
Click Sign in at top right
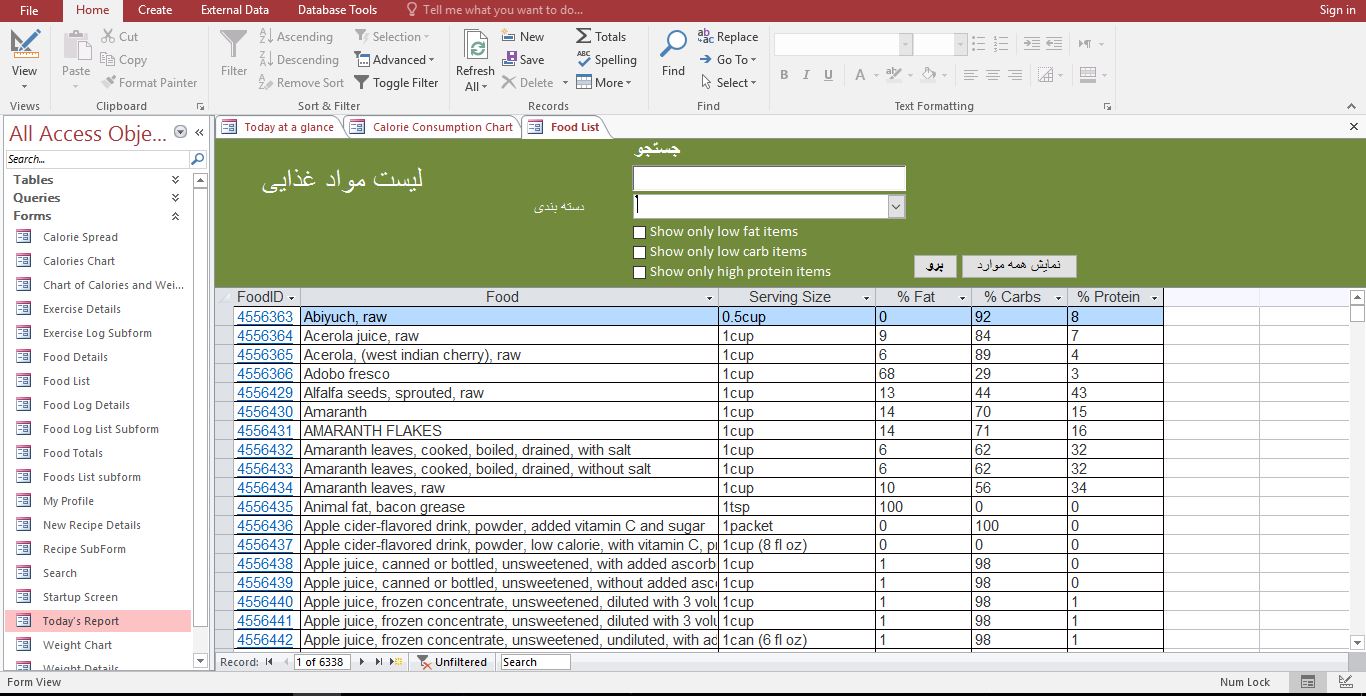1337,10
